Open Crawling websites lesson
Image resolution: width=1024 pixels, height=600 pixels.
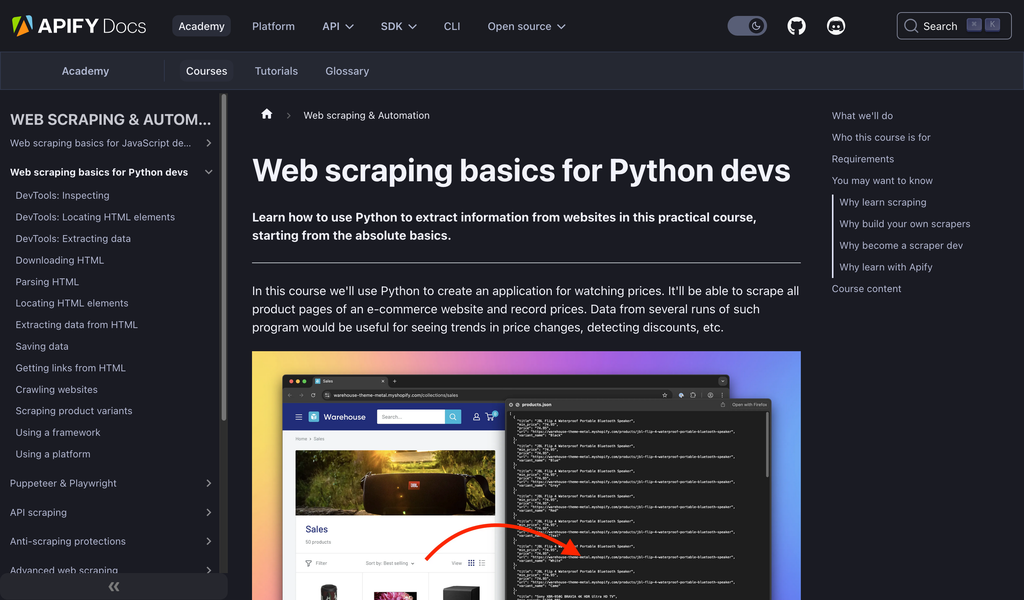coord(56,389)
